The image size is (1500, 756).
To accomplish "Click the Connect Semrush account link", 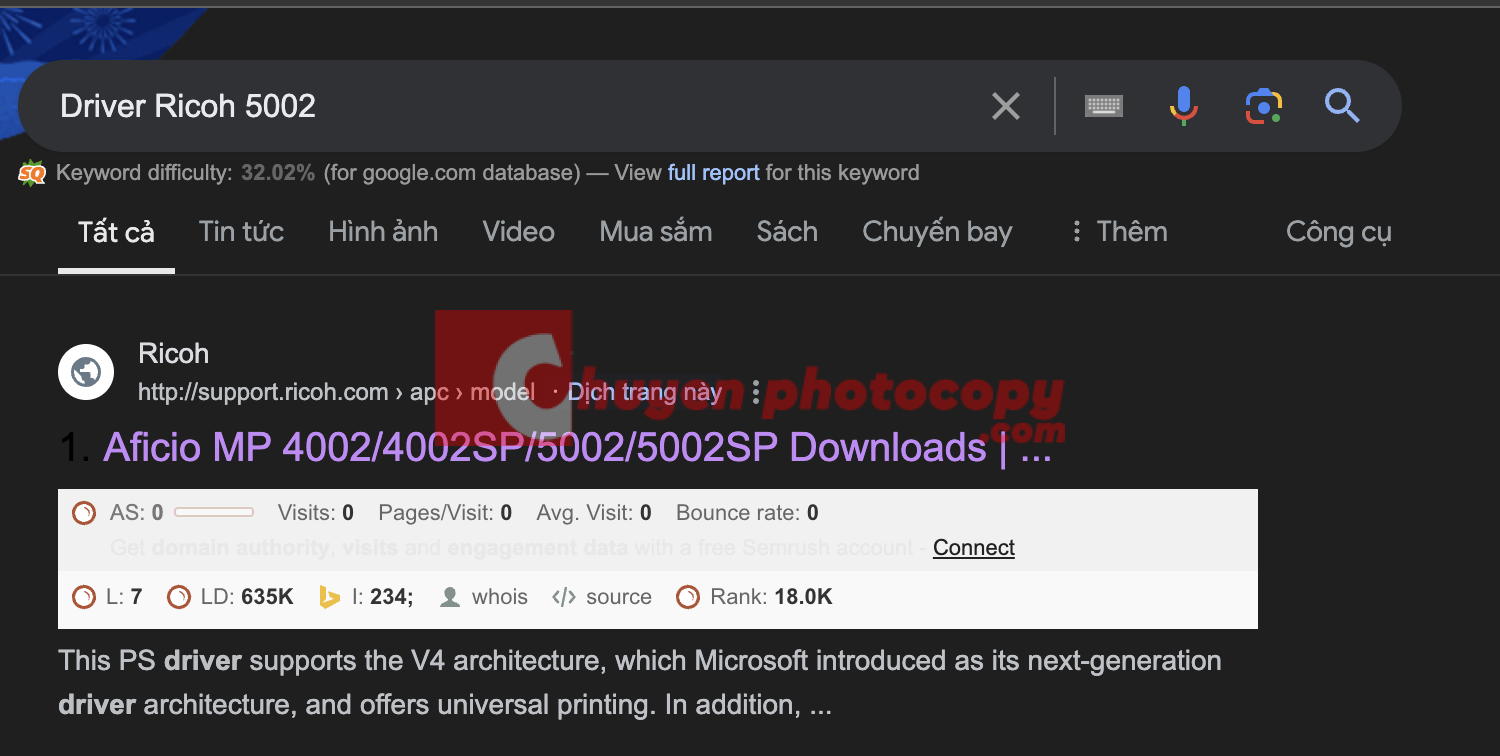I will point(974,548).
